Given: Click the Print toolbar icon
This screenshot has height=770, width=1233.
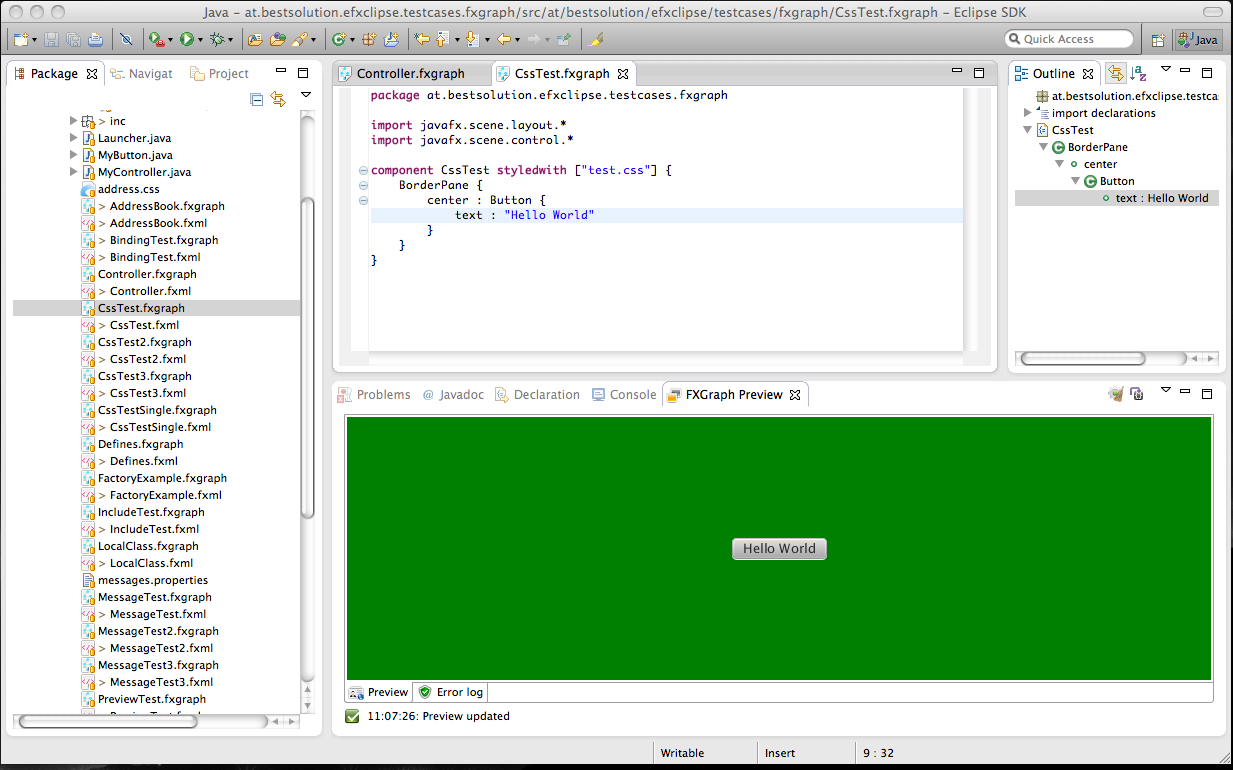Looking at the screenshot, I should [x=95, y=40].
